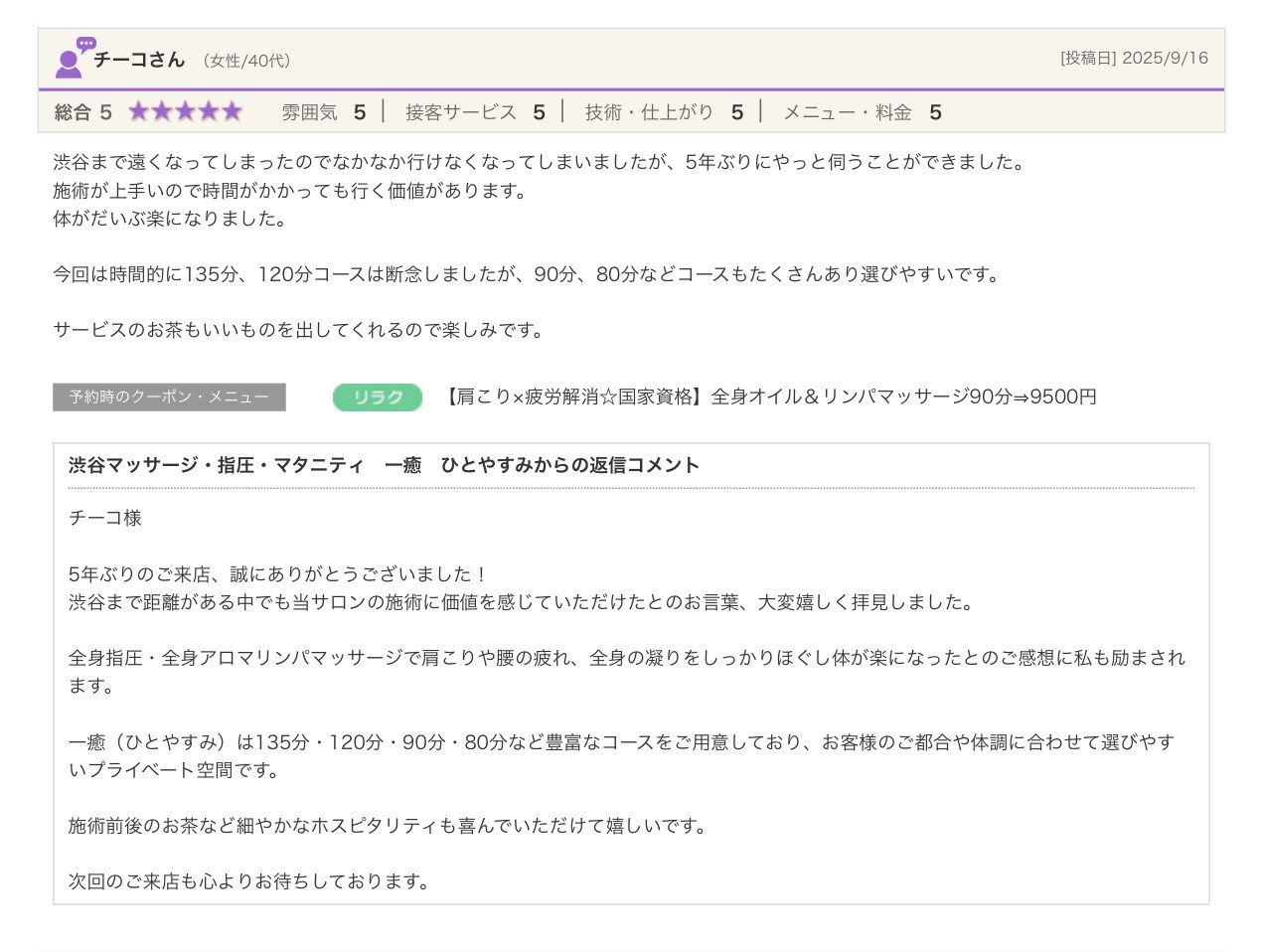Click the purple reviewer avatar icon
This screenshot has height=952, width=1262.
tap(70, 60)
